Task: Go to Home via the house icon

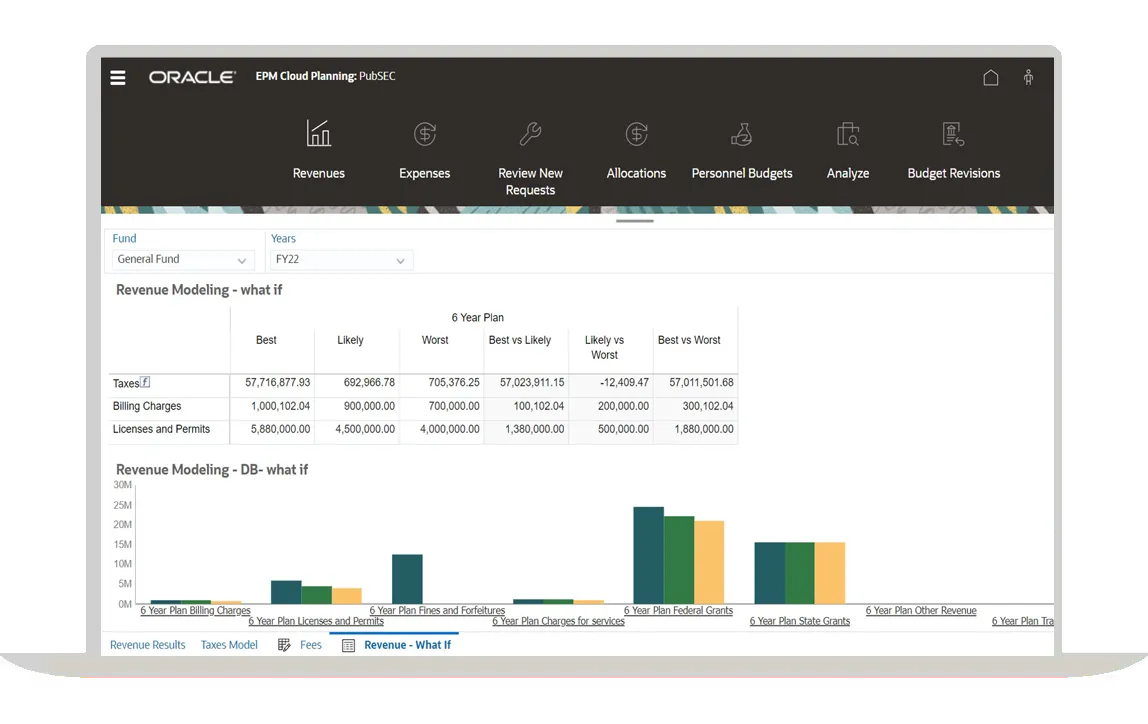Action: point(991,76)
